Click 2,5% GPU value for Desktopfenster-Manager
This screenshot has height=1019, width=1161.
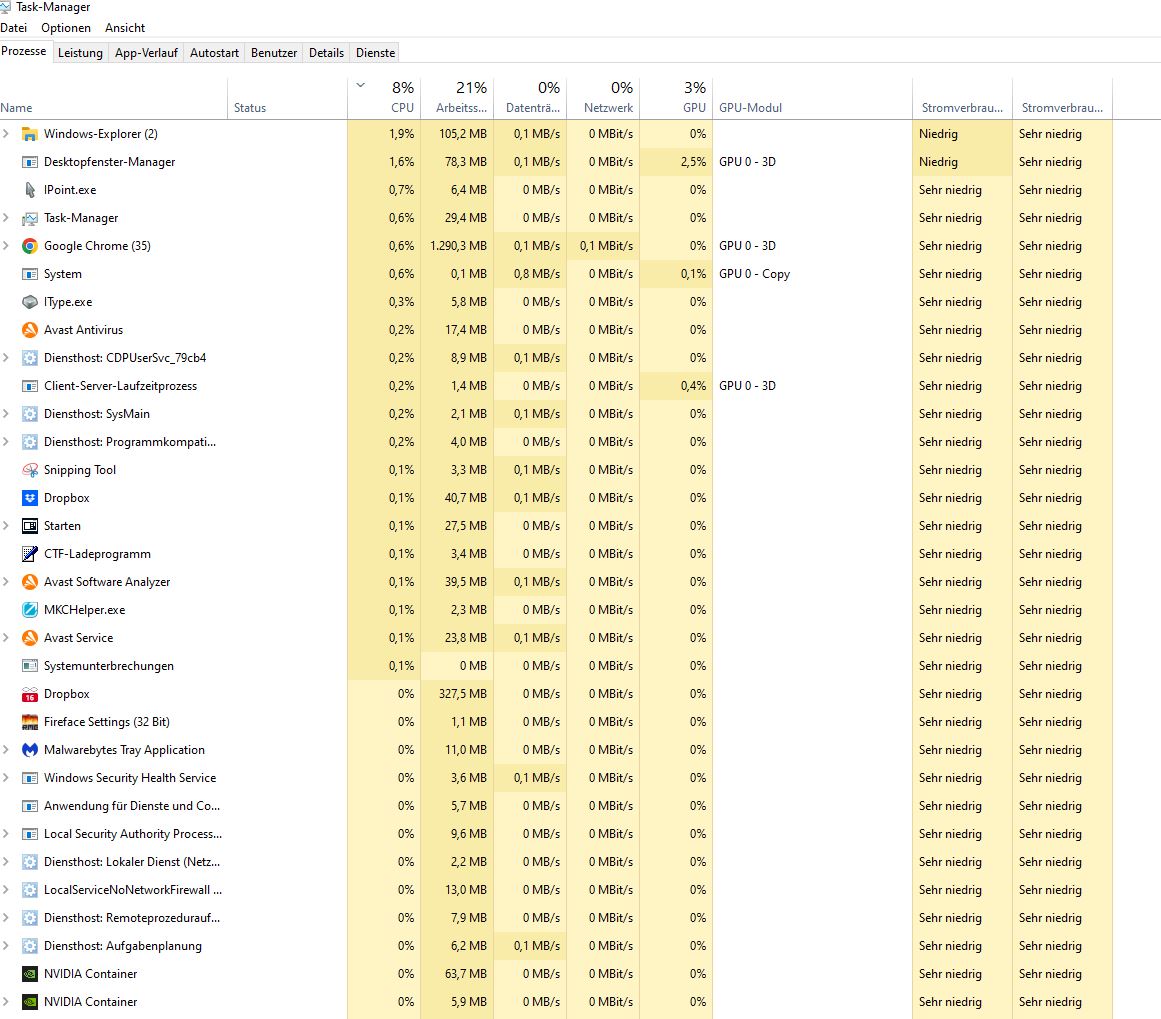[693, 162]
